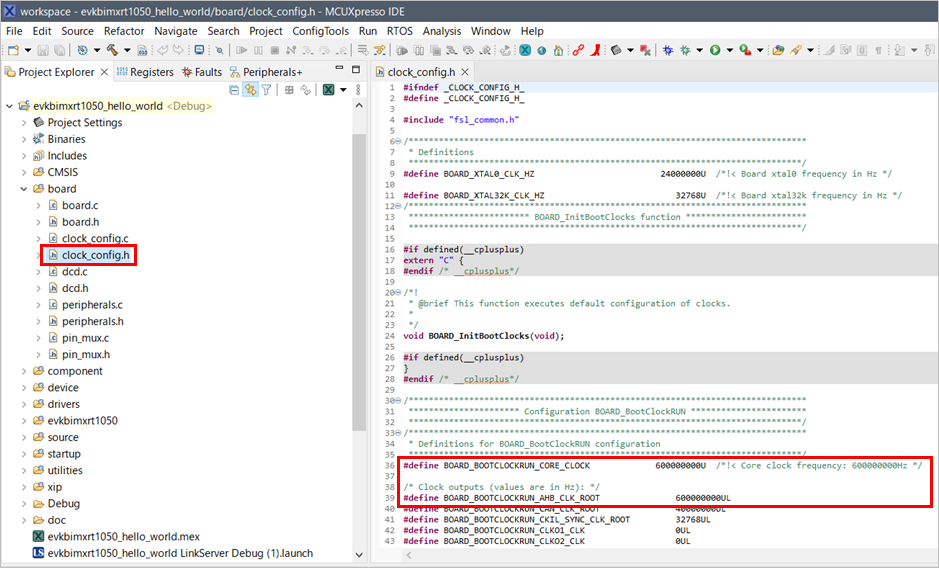Click the Save All icon in toolbar

point(60,50)
